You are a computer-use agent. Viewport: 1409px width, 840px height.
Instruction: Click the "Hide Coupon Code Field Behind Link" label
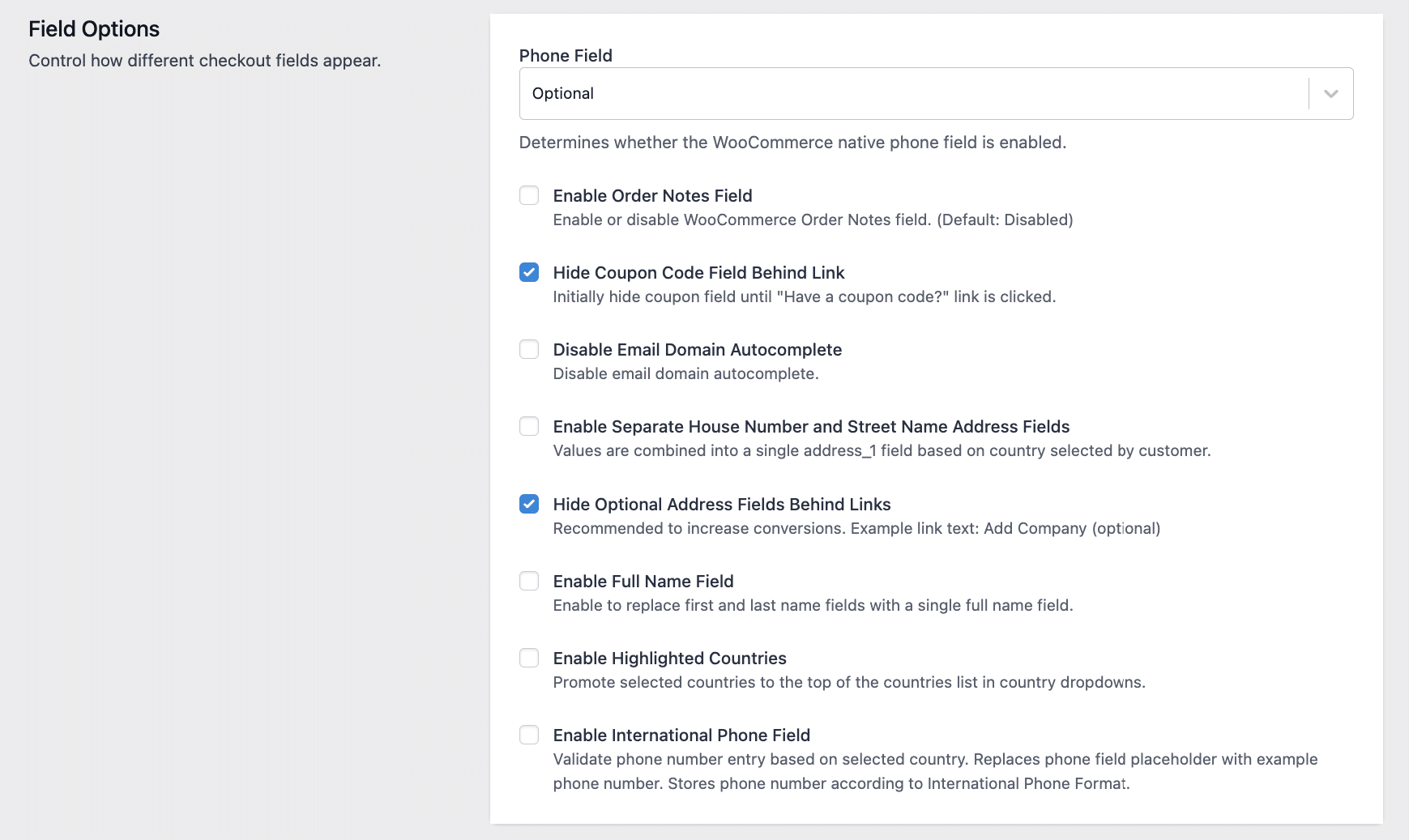[x=698, y=273]
